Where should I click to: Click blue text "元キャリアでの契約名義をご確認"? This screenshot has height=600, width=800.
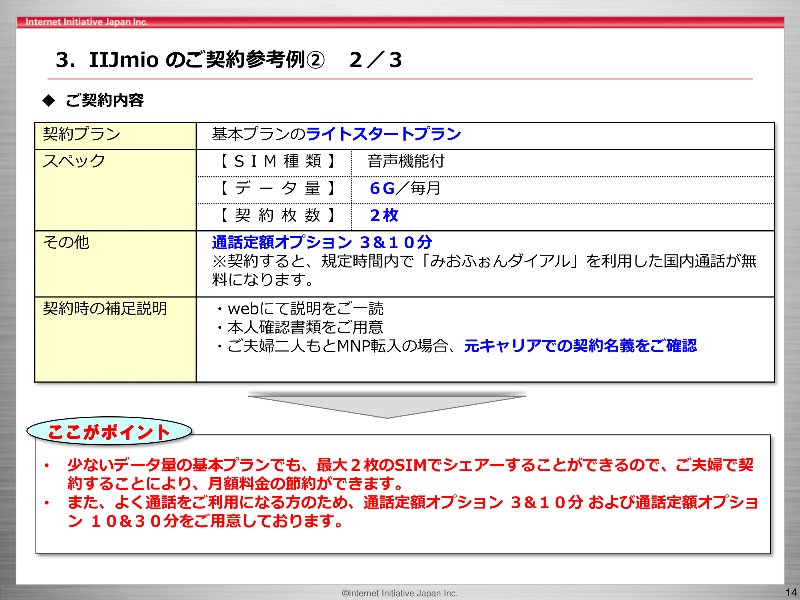[580, 346]
